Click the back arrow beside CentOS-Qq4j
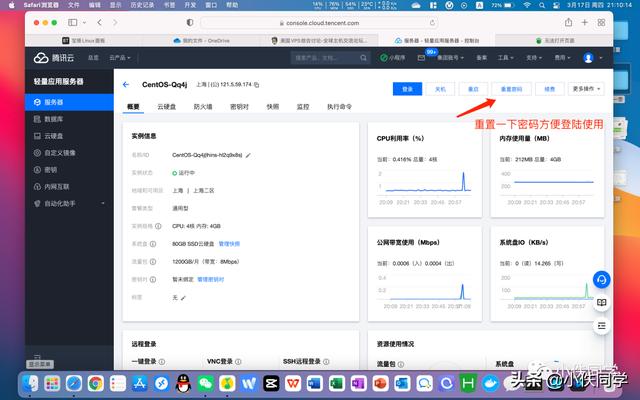640x400 pixels. pyautogui.click(x=126, y=84)
